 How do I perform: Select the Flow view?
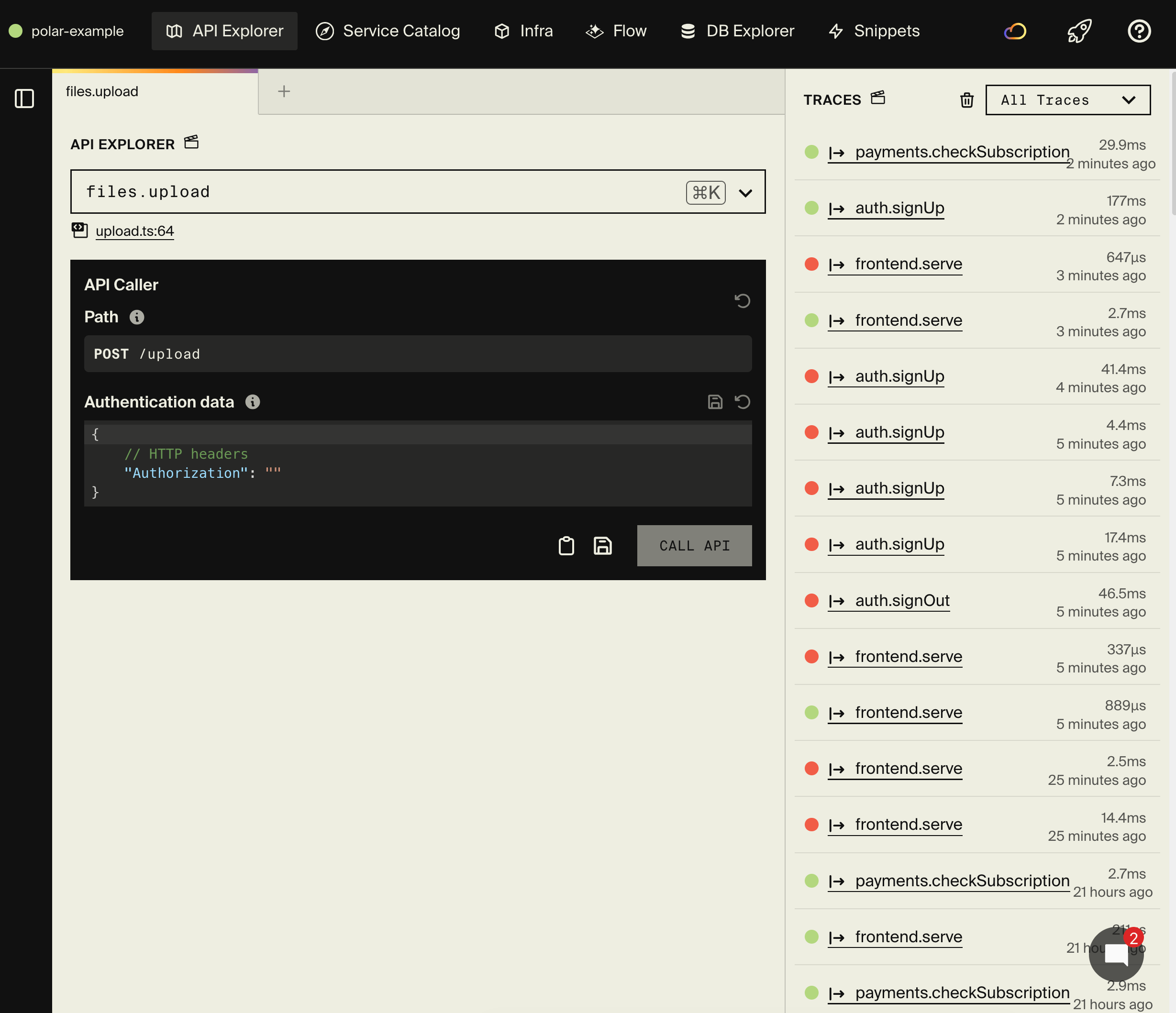click(x=615, y=31)
